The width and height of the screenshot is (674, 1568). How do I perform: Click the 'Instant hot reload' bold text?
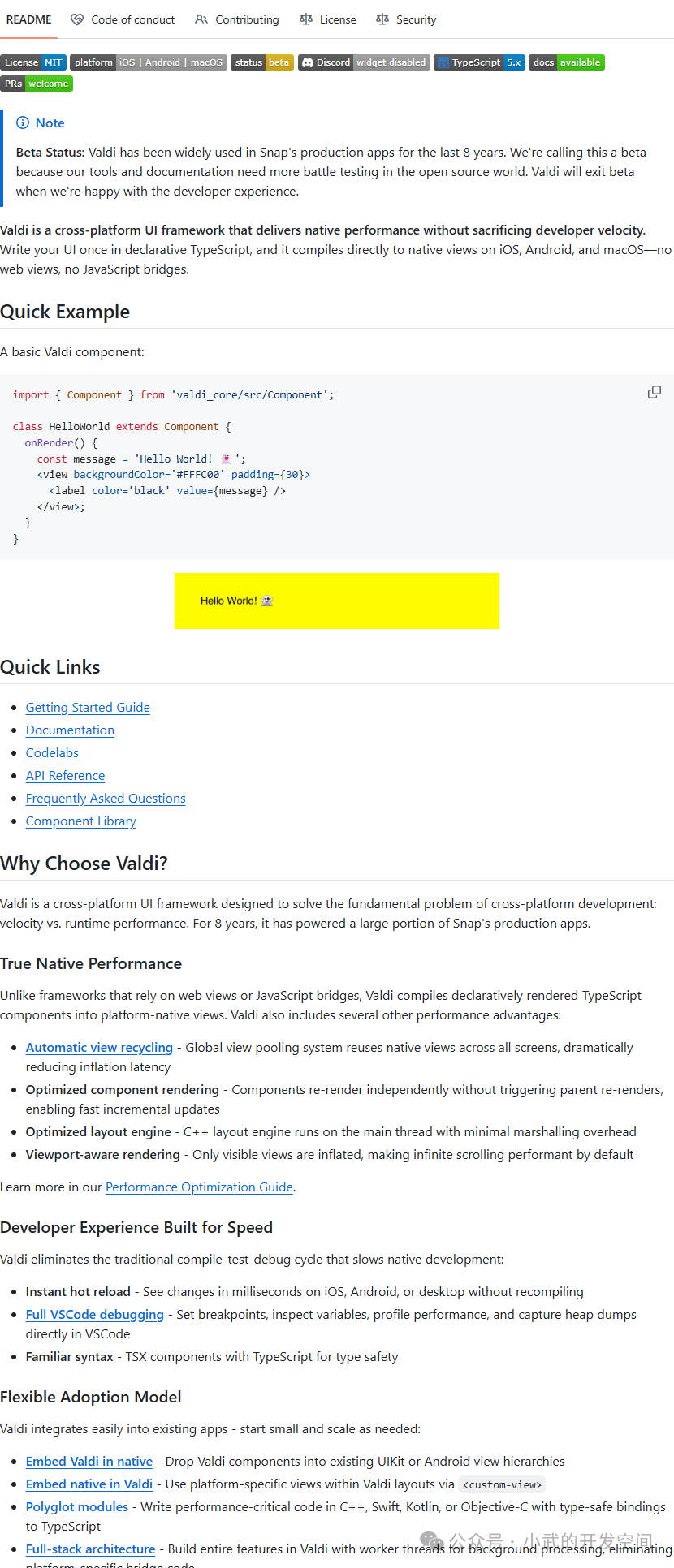click(x=78, y=1292)
